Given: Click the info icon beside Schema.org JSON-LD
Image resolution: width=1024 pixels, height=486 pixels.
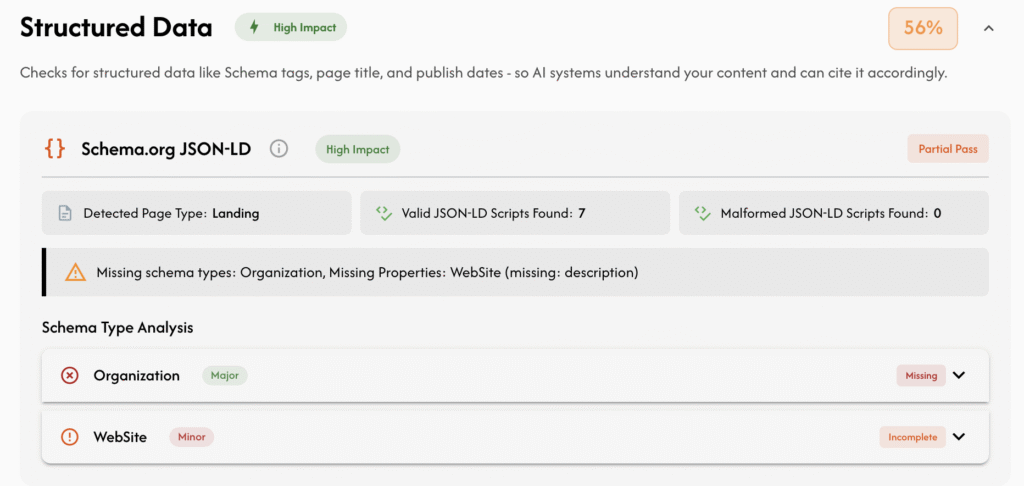Looking at the screenshot, I should [279, 149].
